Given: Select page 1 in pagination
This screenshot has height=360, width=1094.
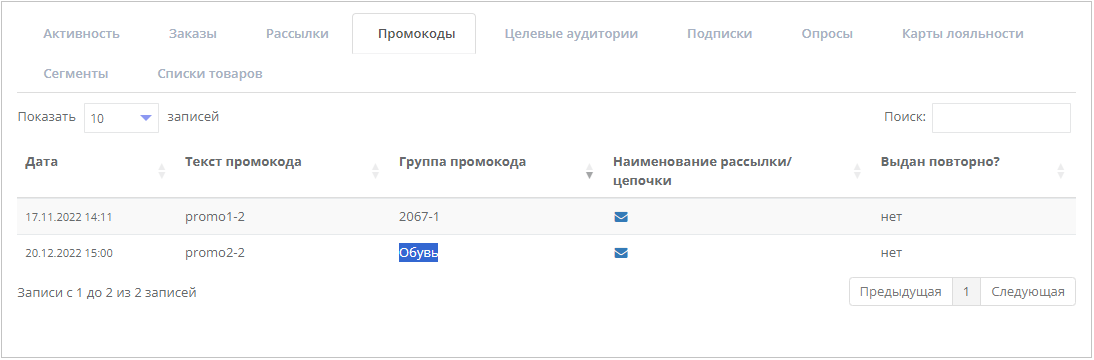Looking at the screenshot, I should [x=966, y=292].
